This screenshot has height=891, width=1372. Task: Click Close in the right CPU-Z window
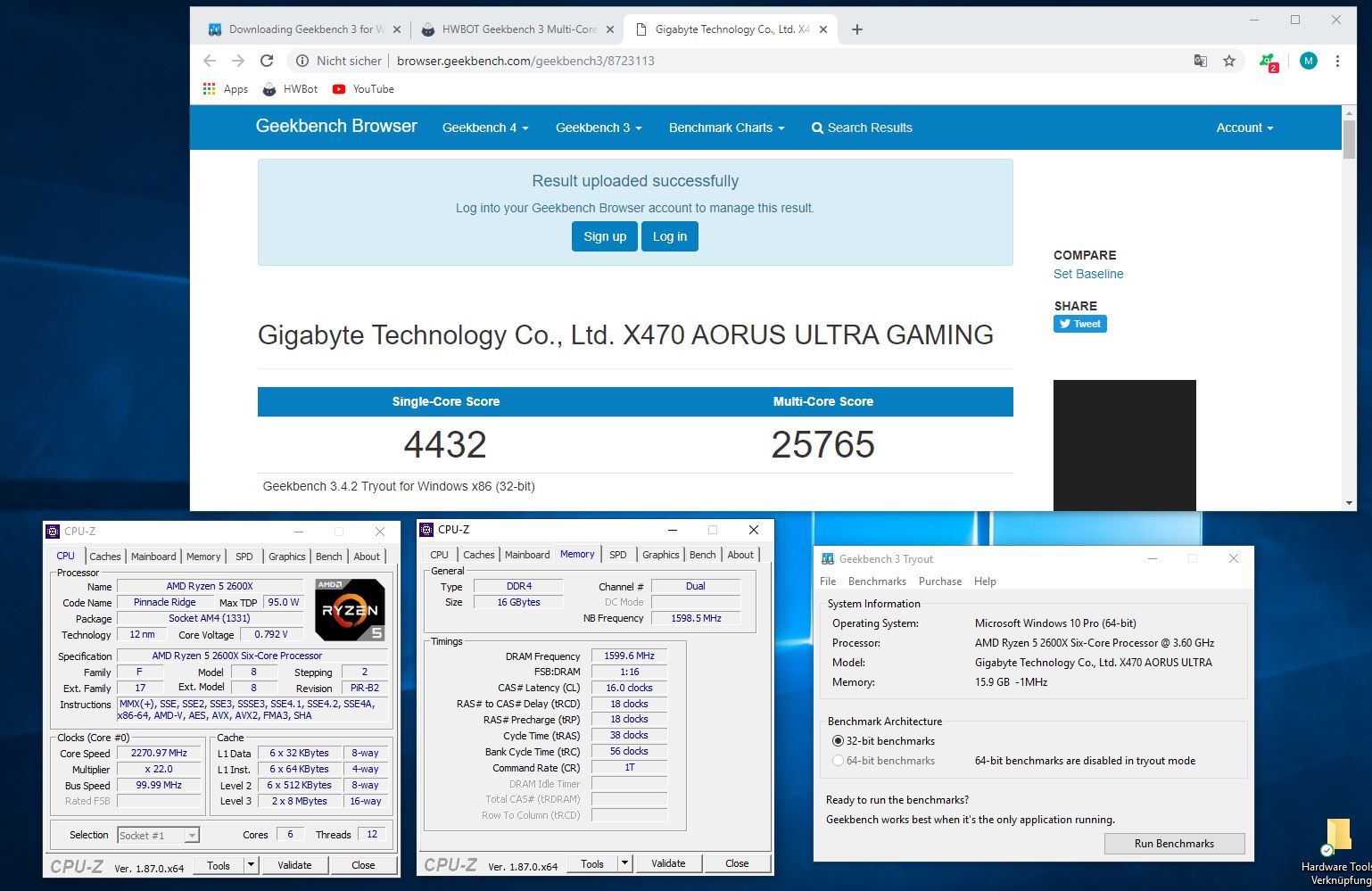coord(737,863)
